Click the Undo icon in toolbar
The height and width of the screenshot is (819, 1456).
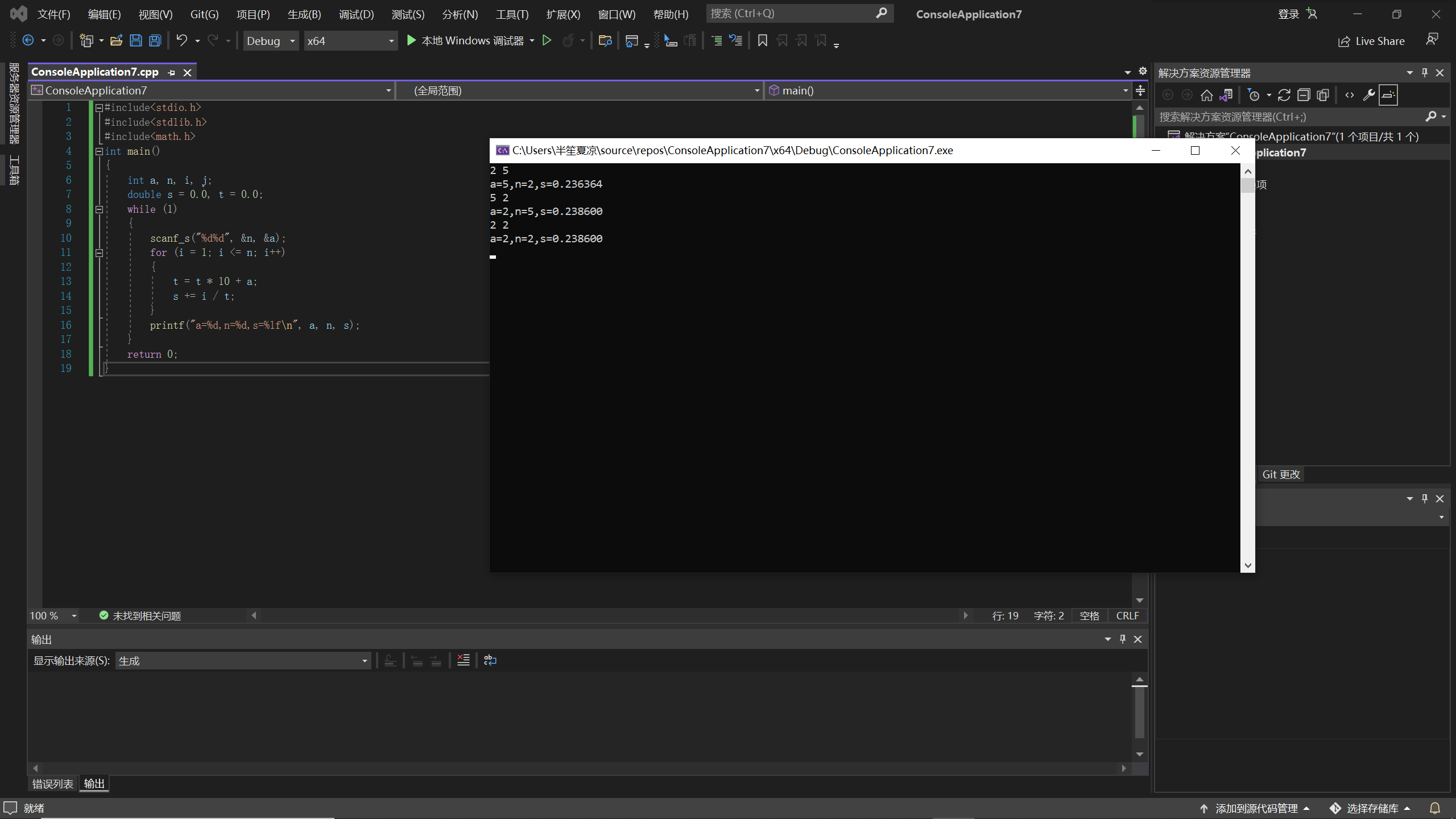pyautogui.click(x=181, y=40)
